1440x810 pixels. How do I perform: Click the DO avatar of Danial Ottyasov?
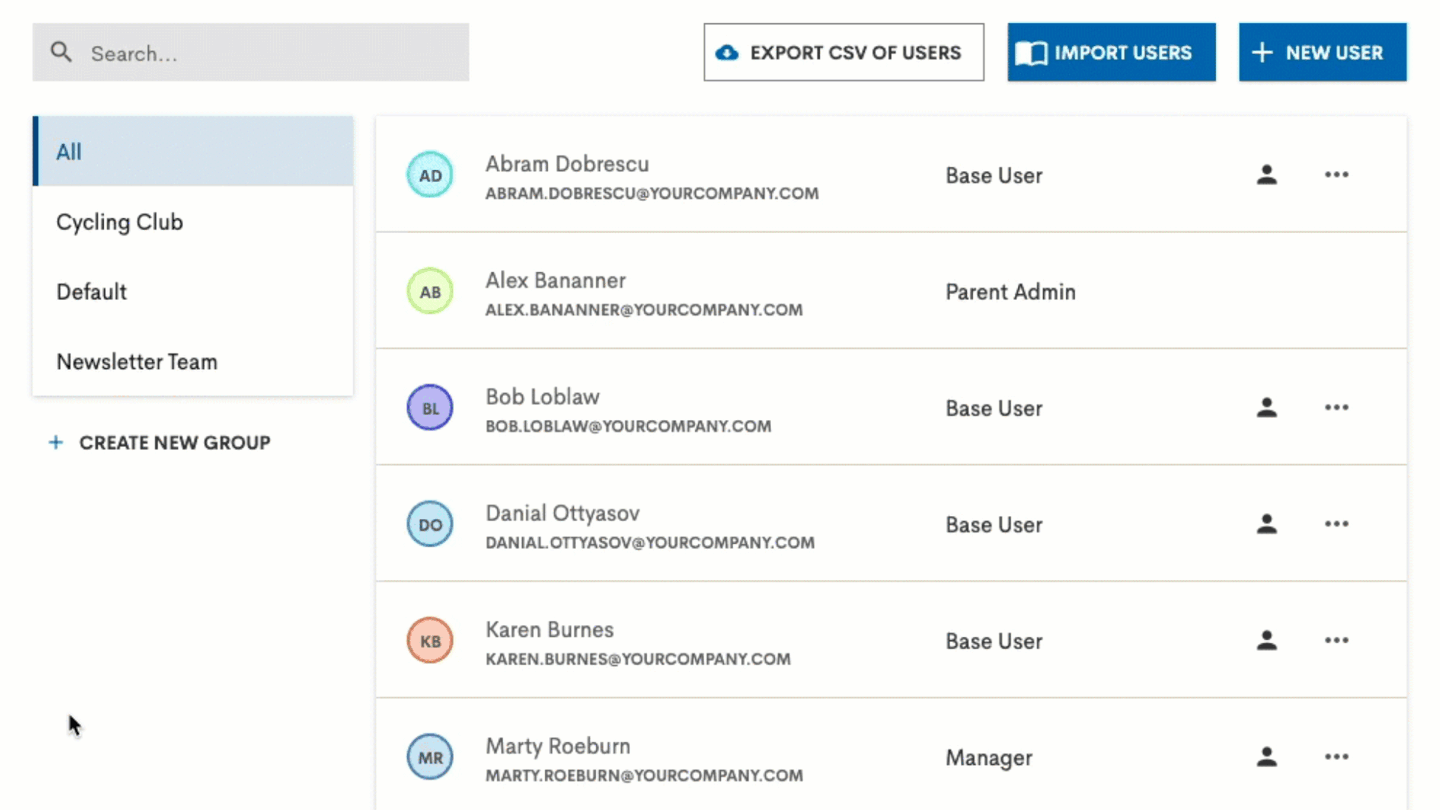coord(430,524)
